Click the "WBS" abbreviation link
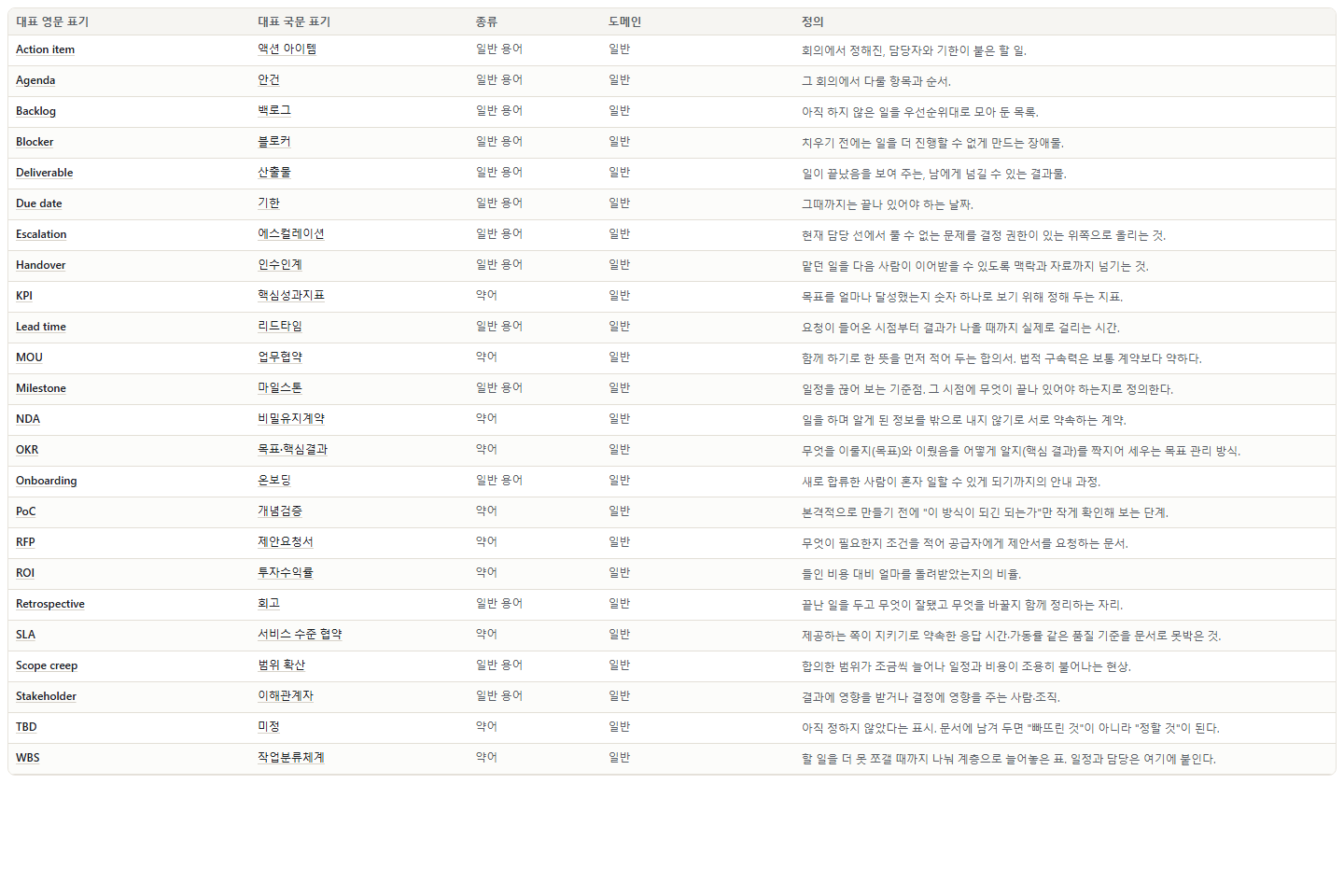 pyautogui.click(x=28, y=758)
